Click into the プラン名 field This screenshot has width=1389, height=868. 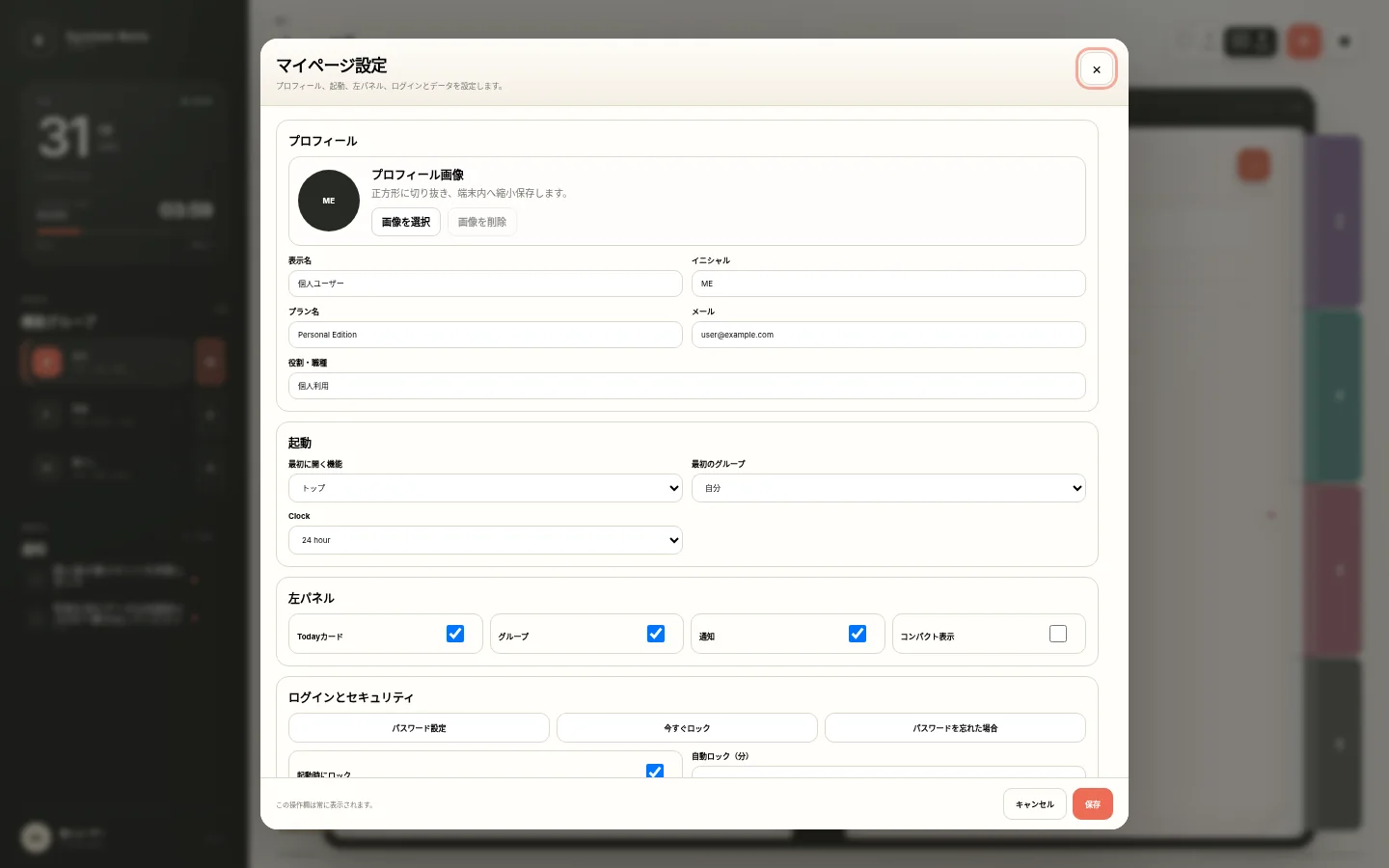click(x=485, y=335)
